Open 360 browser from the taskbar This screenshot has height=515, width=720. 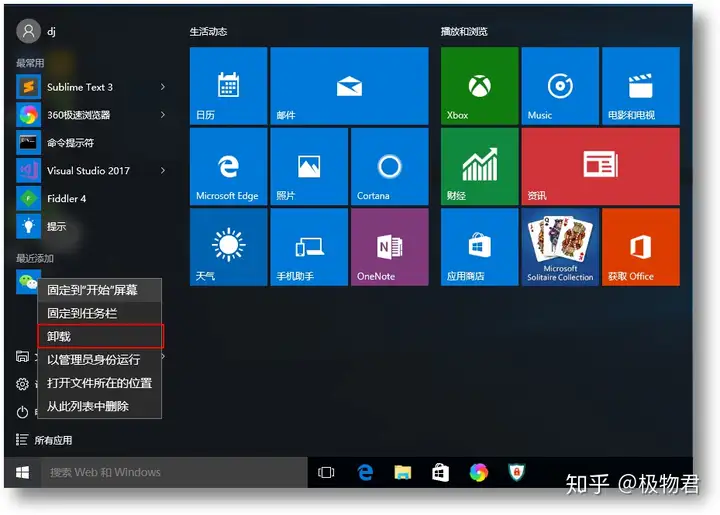point(478,472)
